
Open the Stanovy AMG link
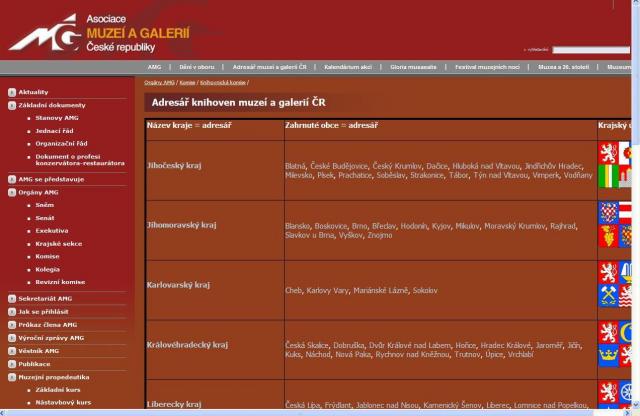coord(57,118)
